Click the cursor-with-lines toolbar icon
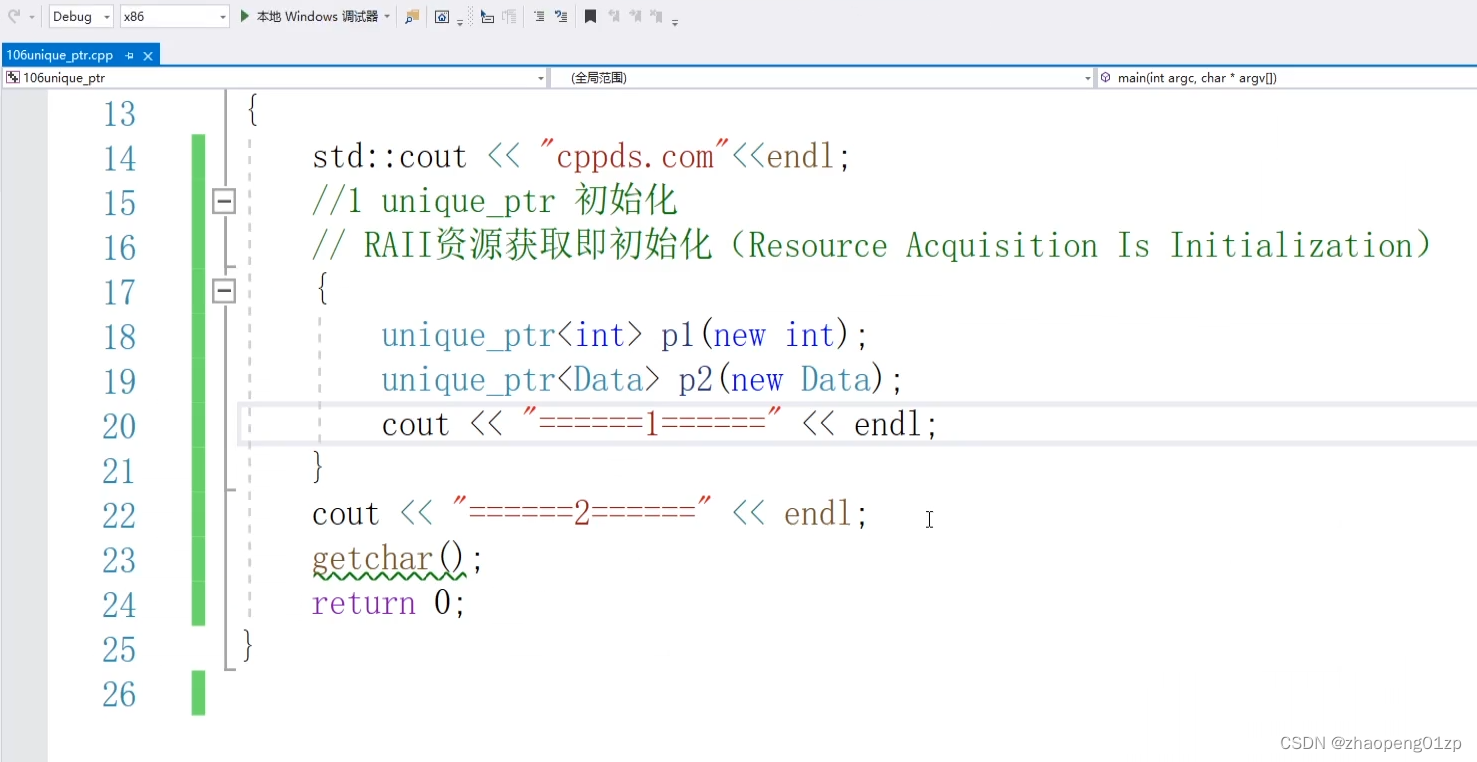The width and height of the screenshot is (1477, 762). [487, 16]
